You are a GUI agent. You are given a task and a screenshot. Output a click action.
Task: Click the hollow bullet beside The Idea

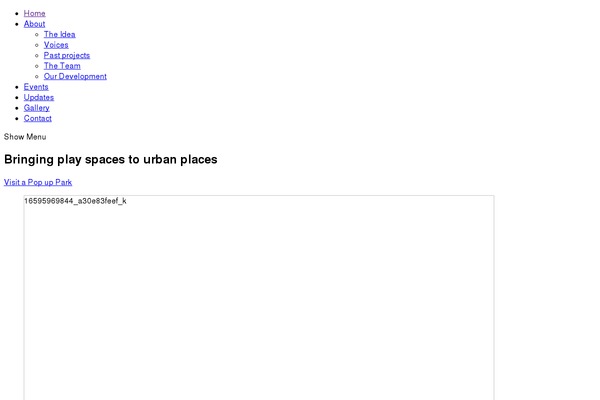[36, 35]
